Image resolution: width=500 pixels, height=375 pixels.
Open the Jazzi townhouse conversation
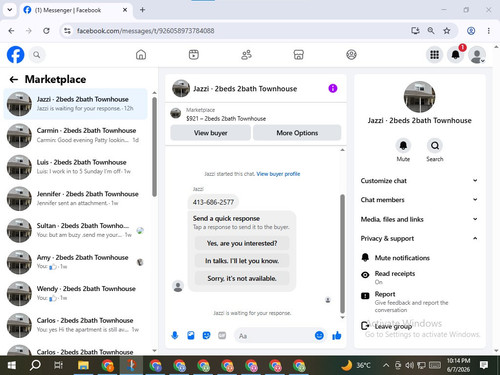[x=75, y=104]
